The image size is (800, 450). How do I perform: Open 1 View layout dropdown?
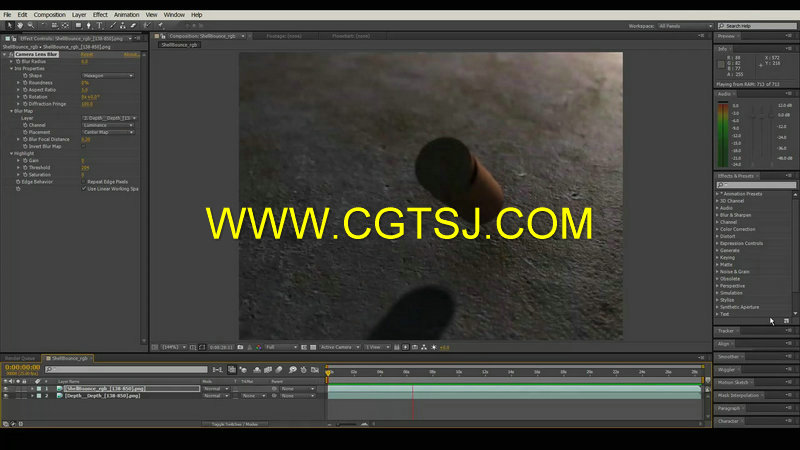[x=377, y=347]
